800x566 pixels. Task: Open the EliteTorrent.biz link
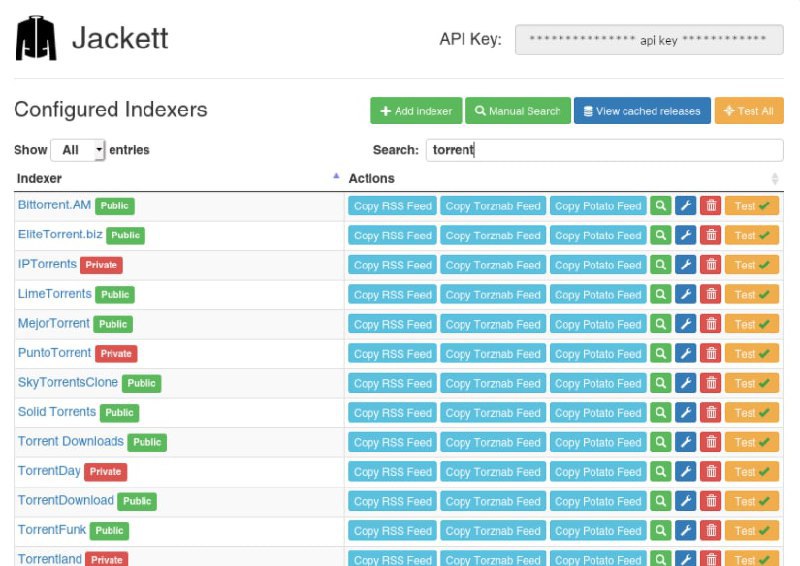click(60, 234)
